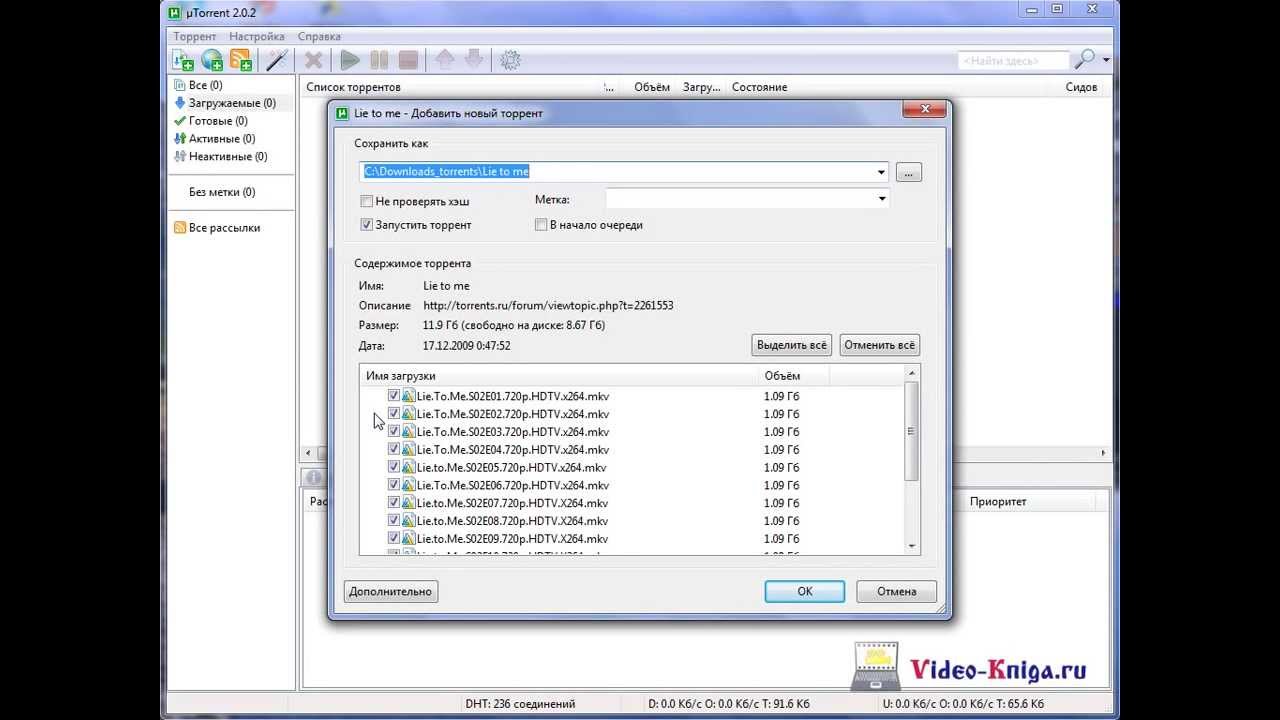Click 'Список торрентов' column header
The image size is (1280, 720).
(x=353, y=87)
